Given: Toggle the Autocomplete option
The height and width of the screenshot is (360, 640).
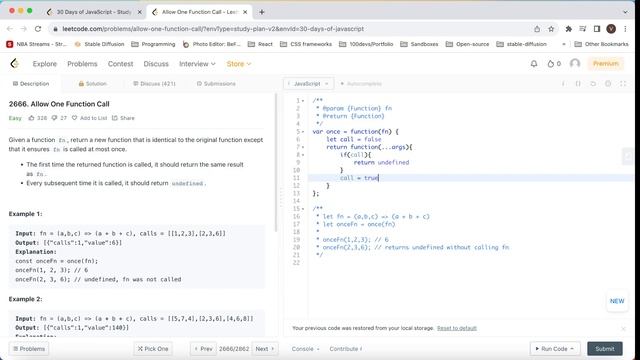Looking at the screenshot, I should pos(361,84).
